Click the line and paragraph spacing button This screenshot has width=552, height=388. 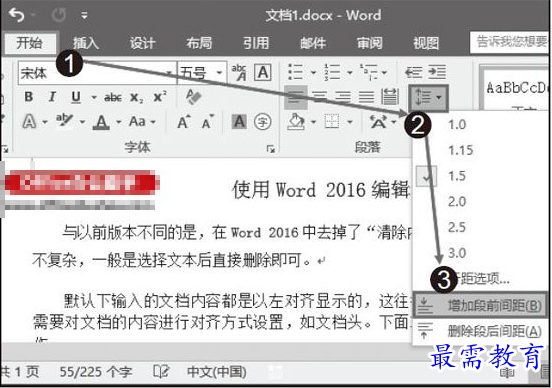tap(428, 98)
